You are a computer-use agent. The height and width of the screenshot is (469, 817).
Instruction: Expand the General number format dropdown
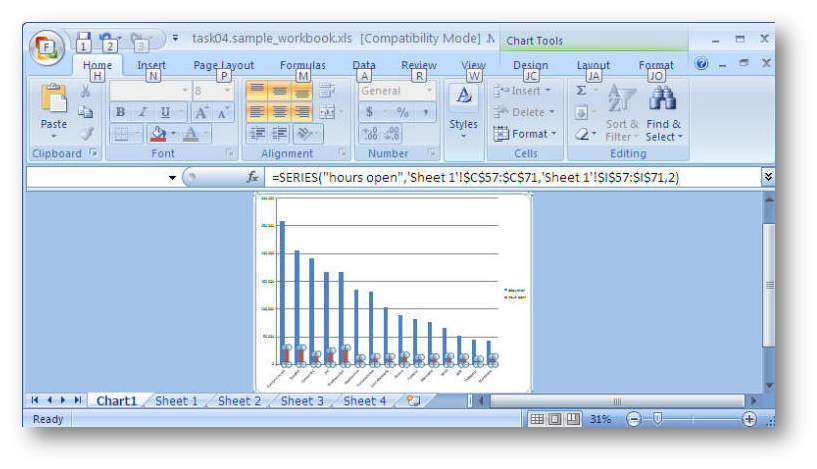pos(429,90)
